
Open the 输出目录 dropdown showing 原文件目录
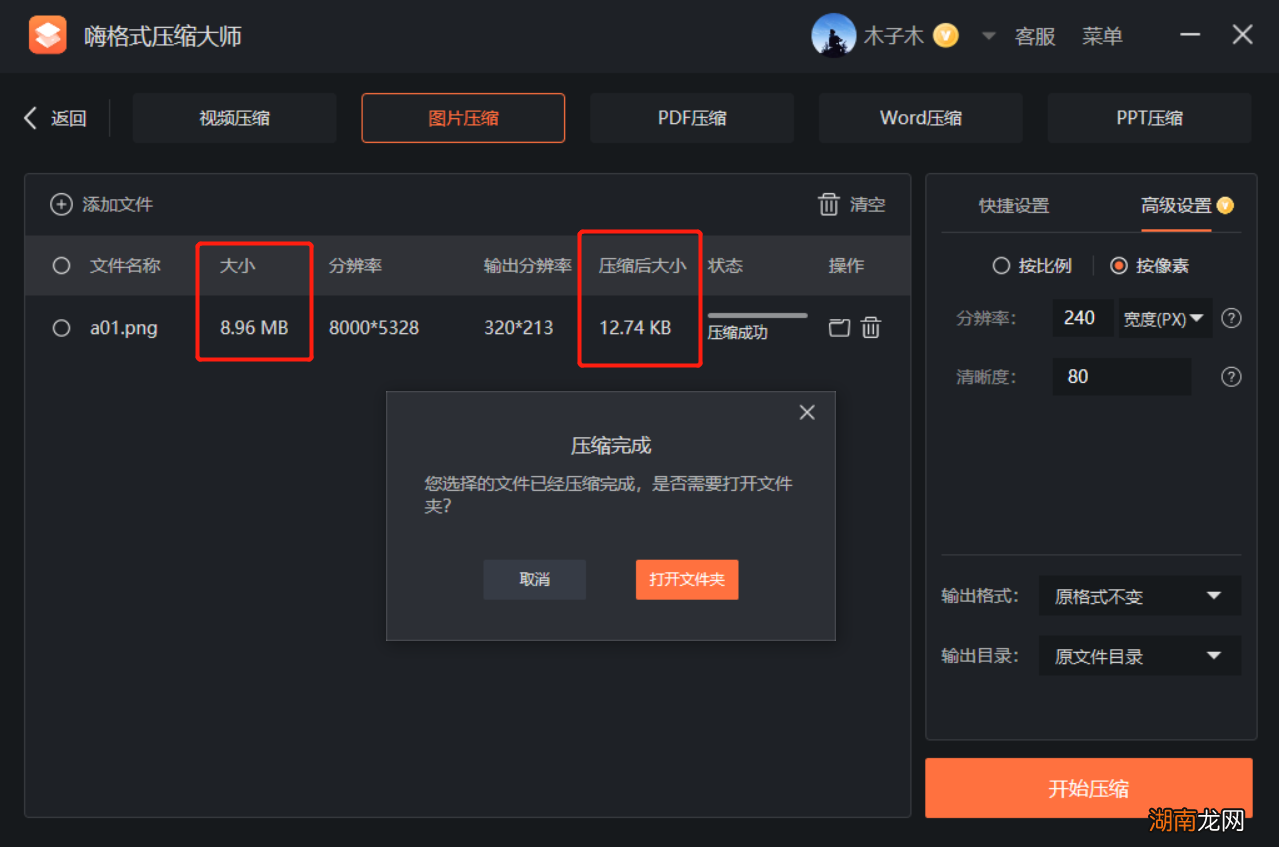[1139, 655]
